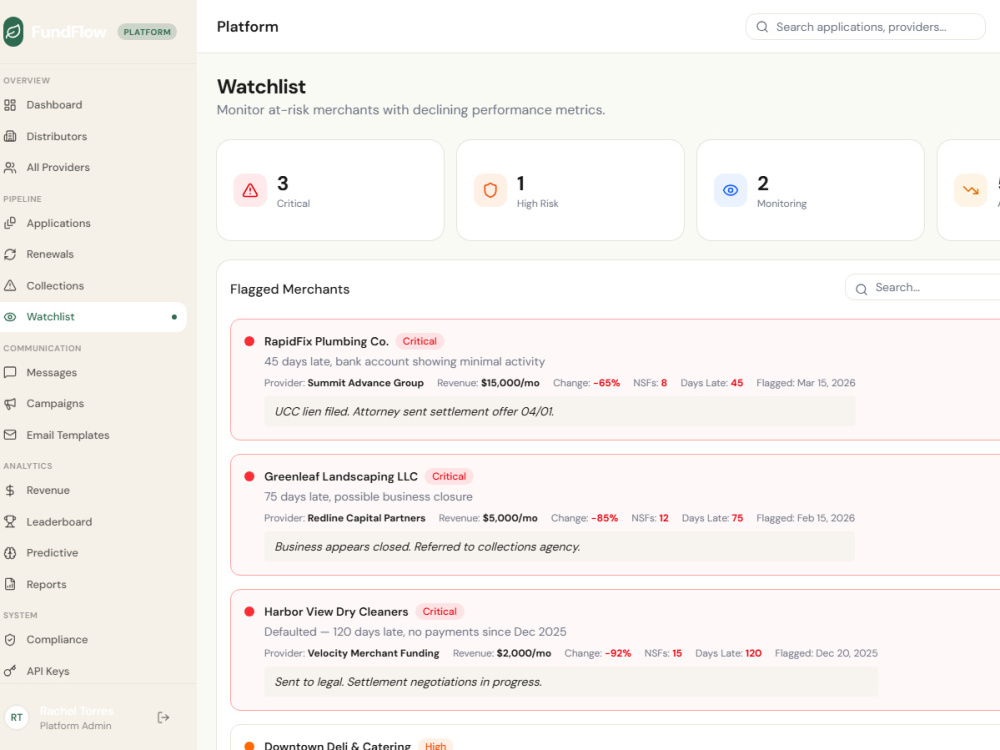Click the red Critical alert triangle icon

[250, 190]
